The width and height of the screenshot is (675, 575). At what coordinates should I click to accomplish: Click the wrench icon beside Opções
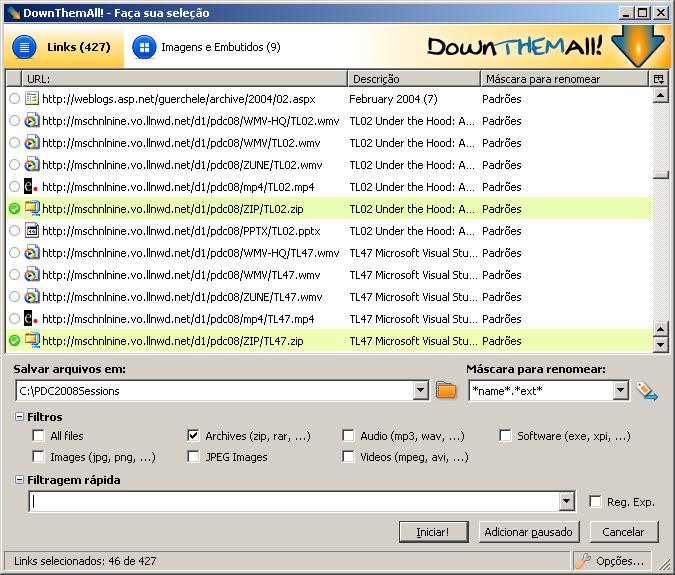(x=583, y=561)
